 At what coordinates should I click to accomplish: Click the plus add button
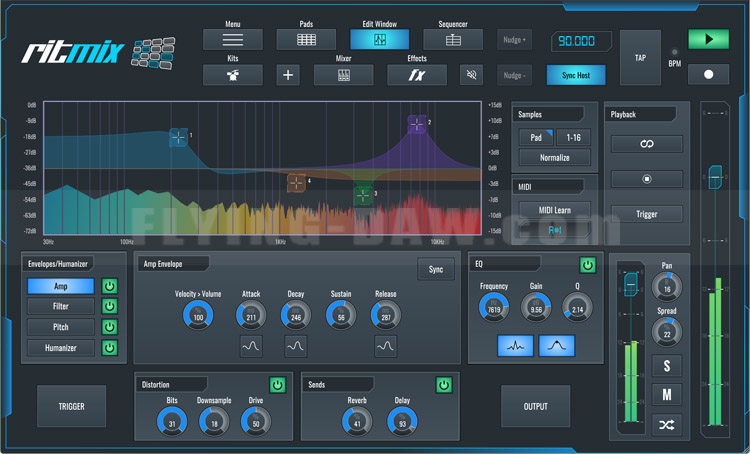pyautogui.click(x=288, y=75)
